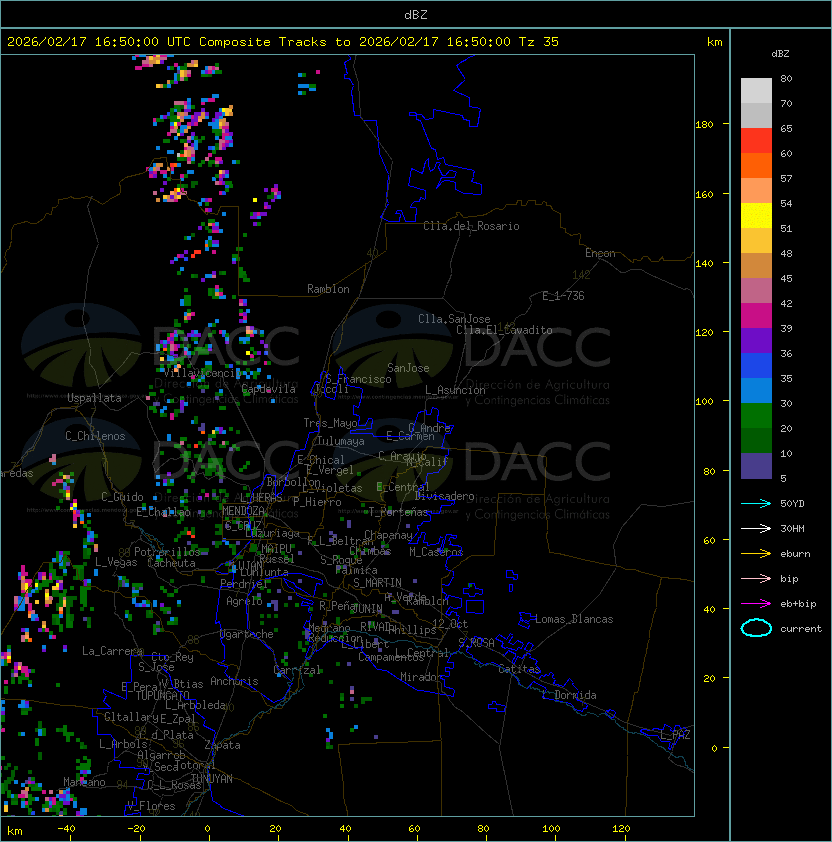832x842 pixels.
Task: Click the TUPUNGATO map label
Action: click(x=162, y=696)
